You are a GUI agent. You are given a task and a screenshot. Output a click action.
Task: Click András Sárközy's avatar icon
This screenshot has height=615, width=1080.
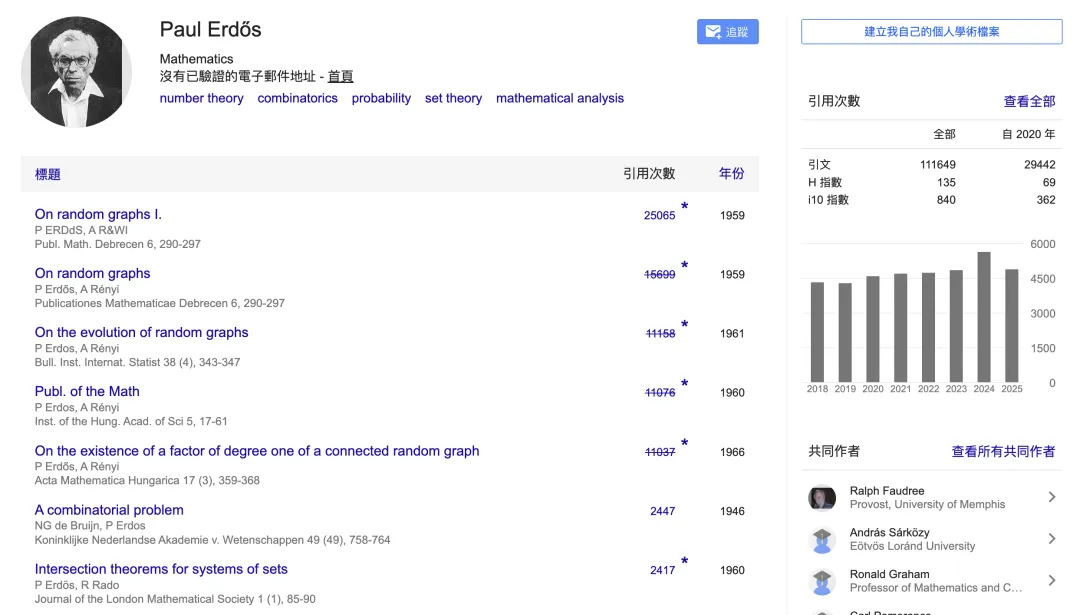822,540
